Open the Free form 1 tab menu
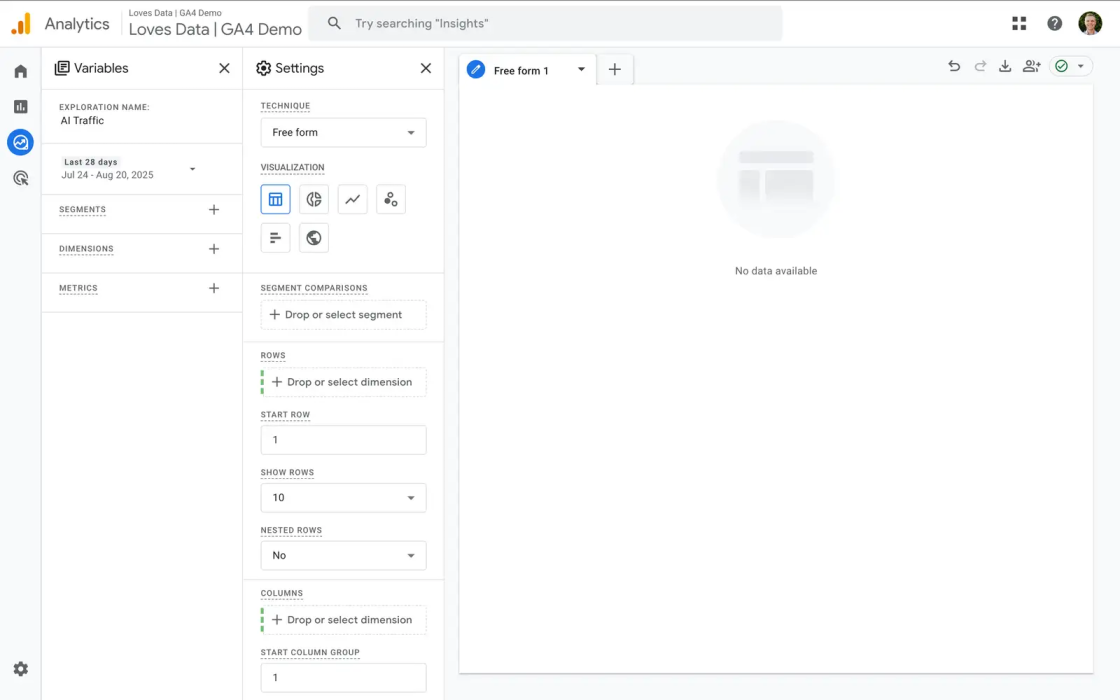The image size is (1120, 700). [x=581, y=70]
